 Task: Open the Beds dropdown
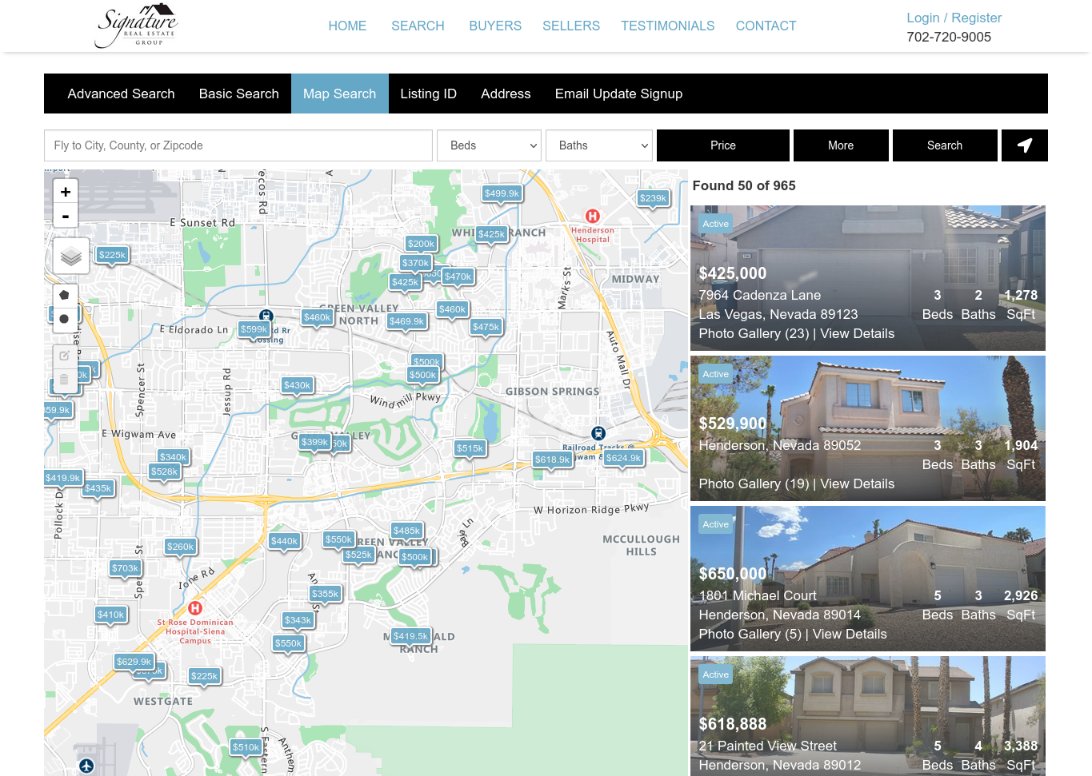click(x=489, y=145)
